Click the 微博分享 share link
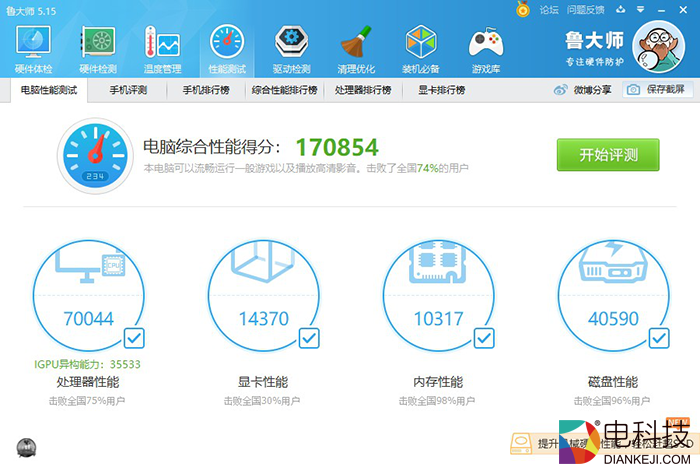 (x=584, y=90)
